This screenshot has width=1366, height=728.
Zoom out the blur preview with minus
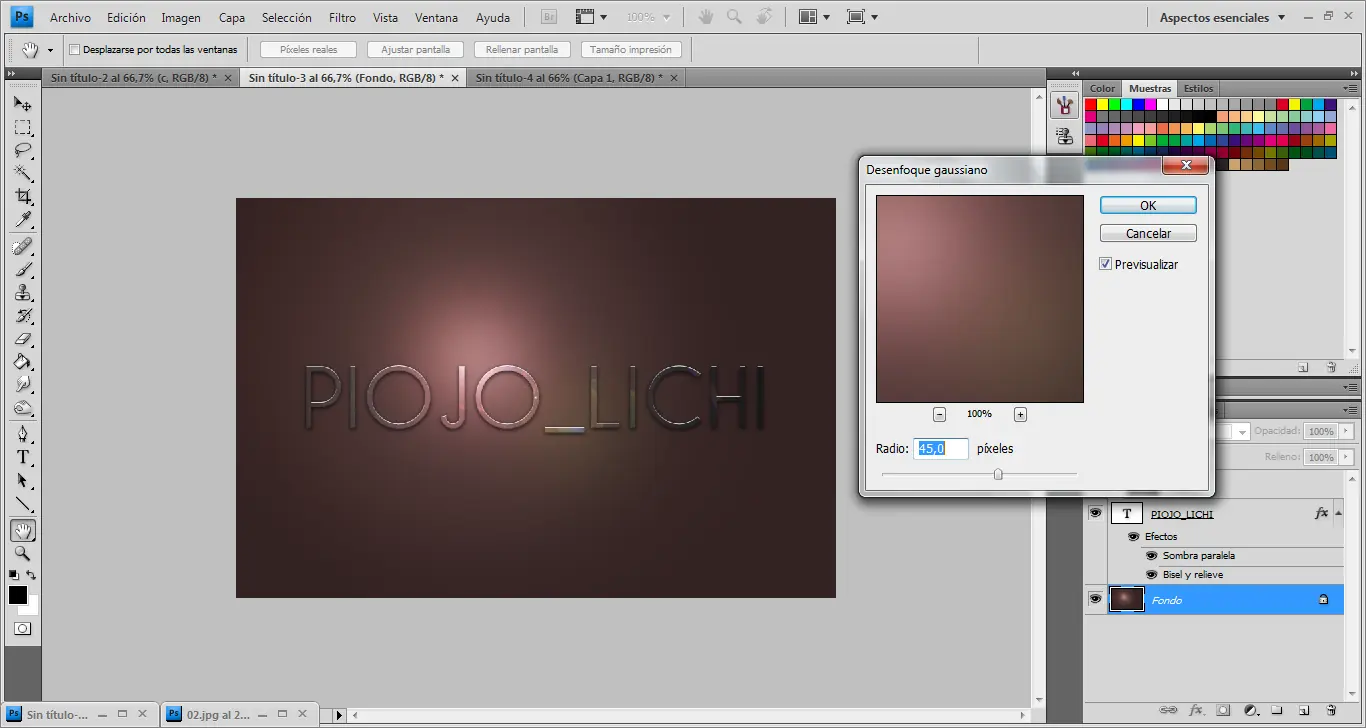click(x=939, y=414)
